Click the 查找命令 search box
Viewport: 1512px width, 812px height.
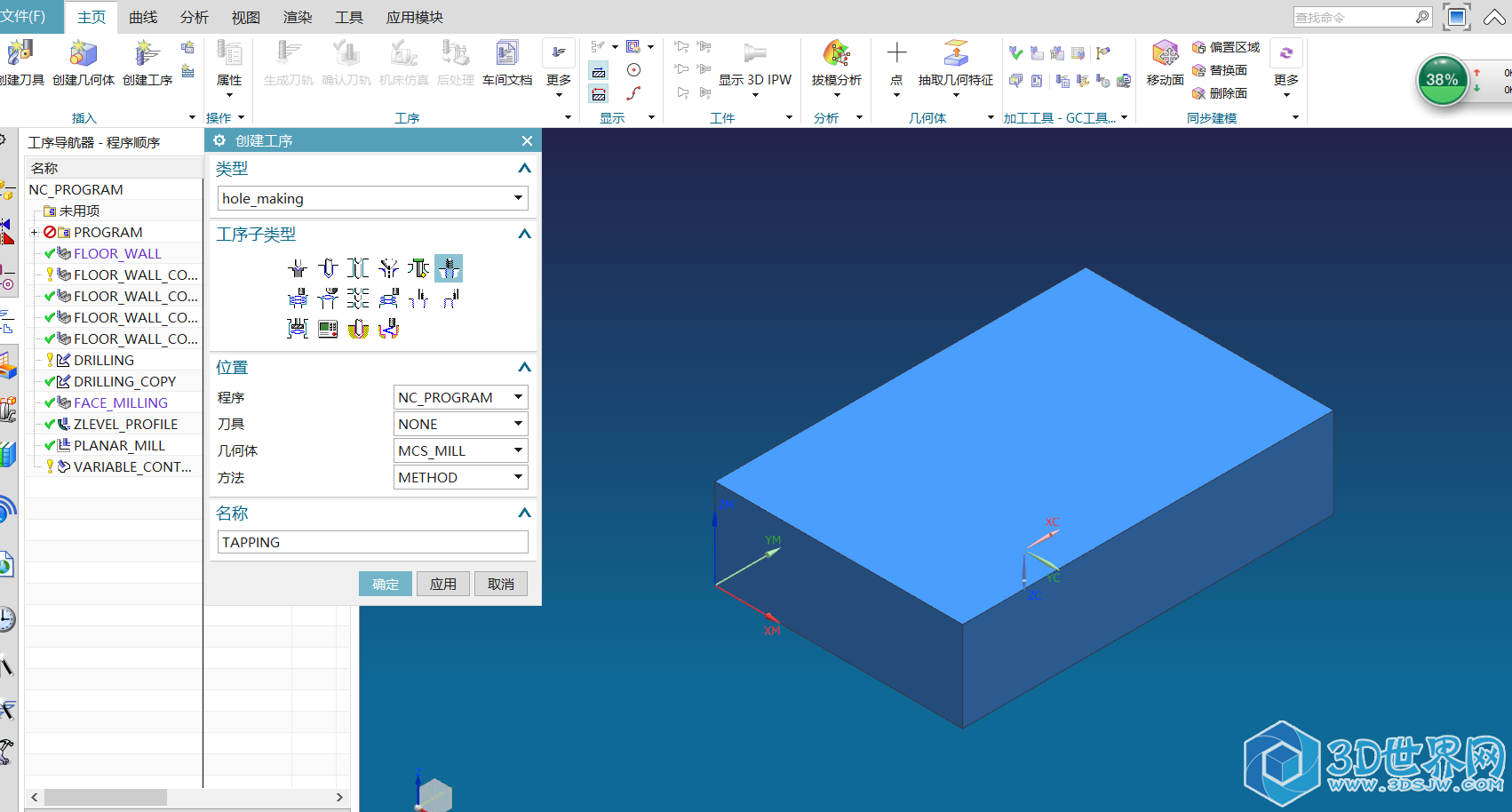tap(1363, 17)
